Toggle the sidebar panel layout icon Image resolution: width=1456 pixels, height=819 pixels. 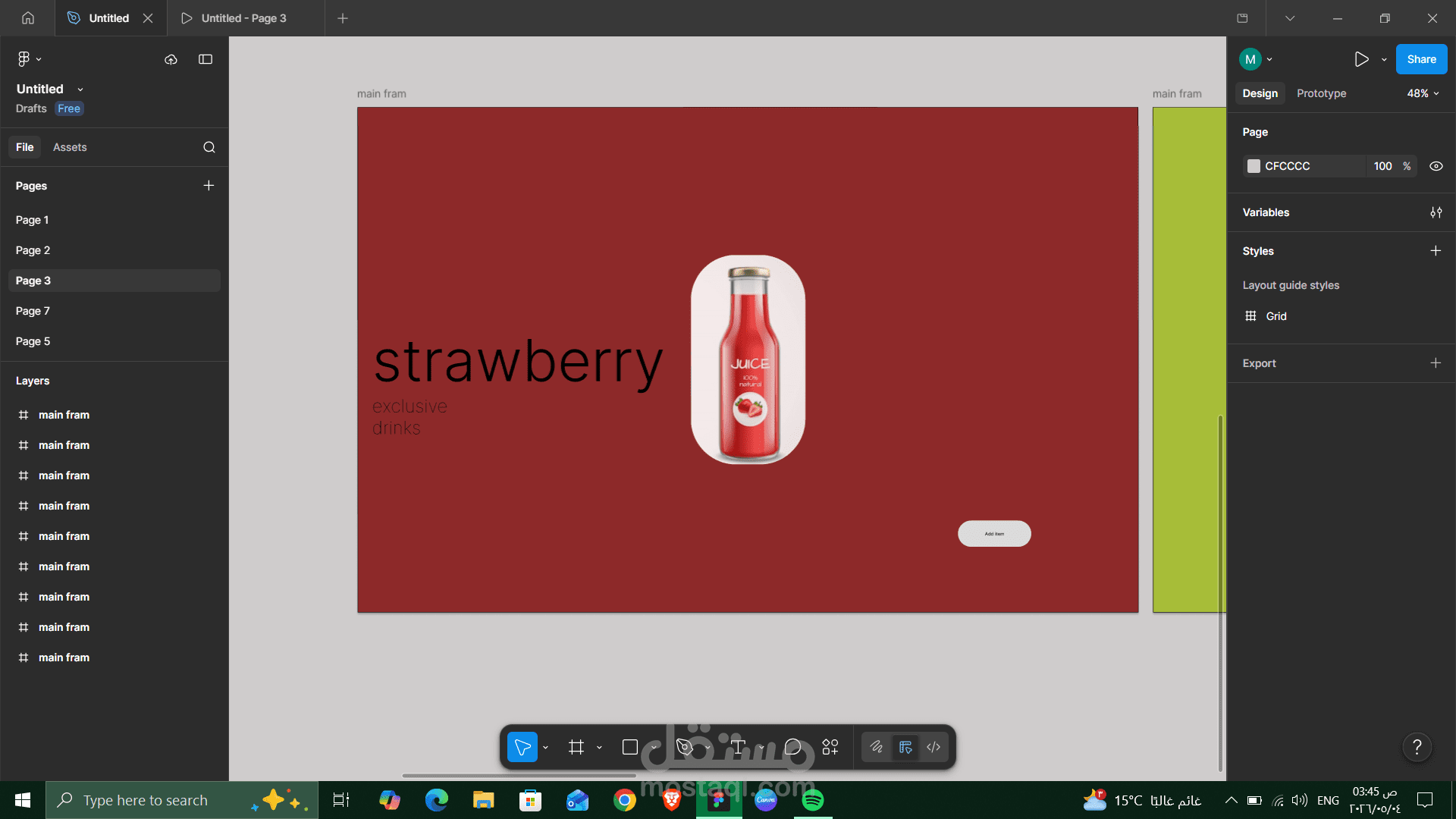(x=206, y=59)
